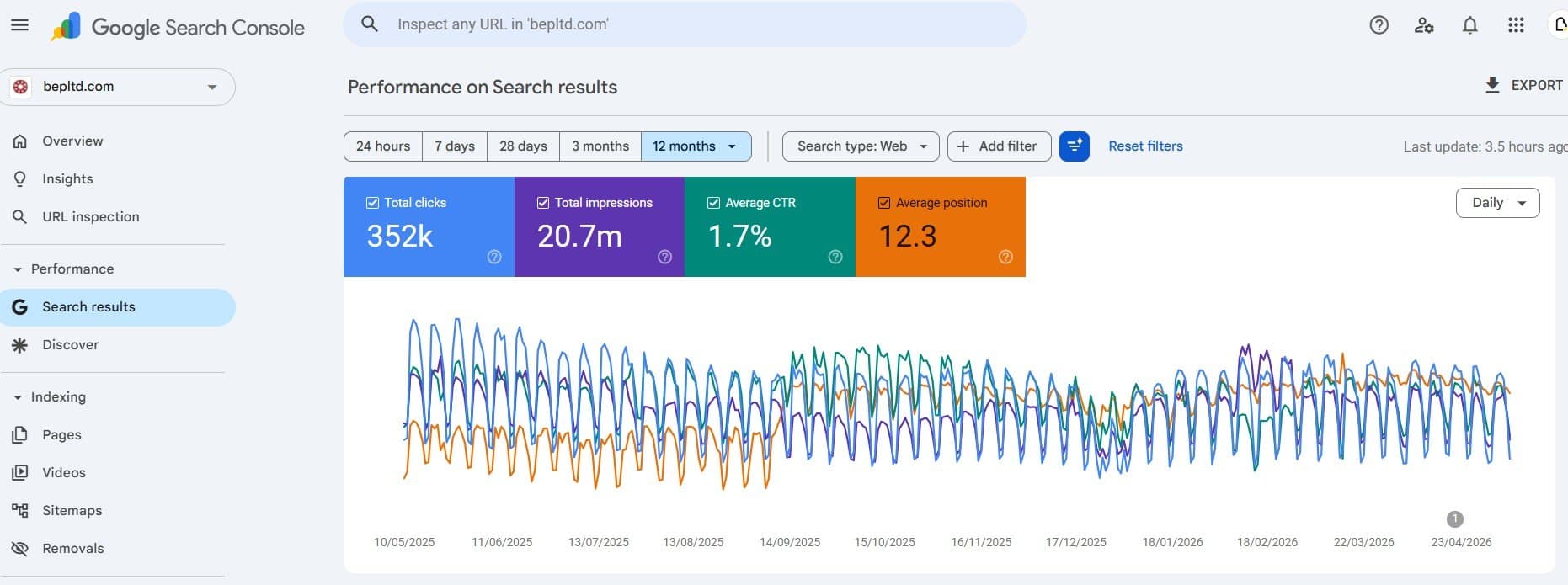Select the 7 days range tab

[x=455, y=146]
